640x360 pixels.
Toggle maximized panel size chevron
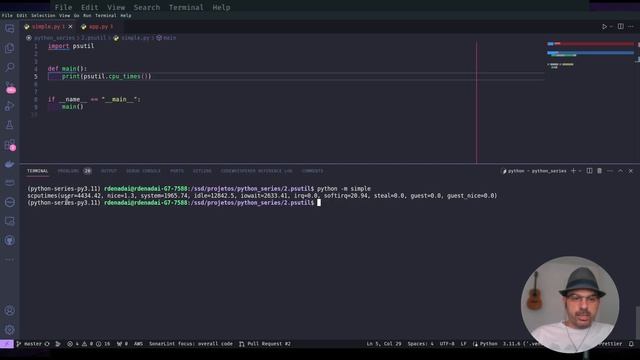pos(620,171)
